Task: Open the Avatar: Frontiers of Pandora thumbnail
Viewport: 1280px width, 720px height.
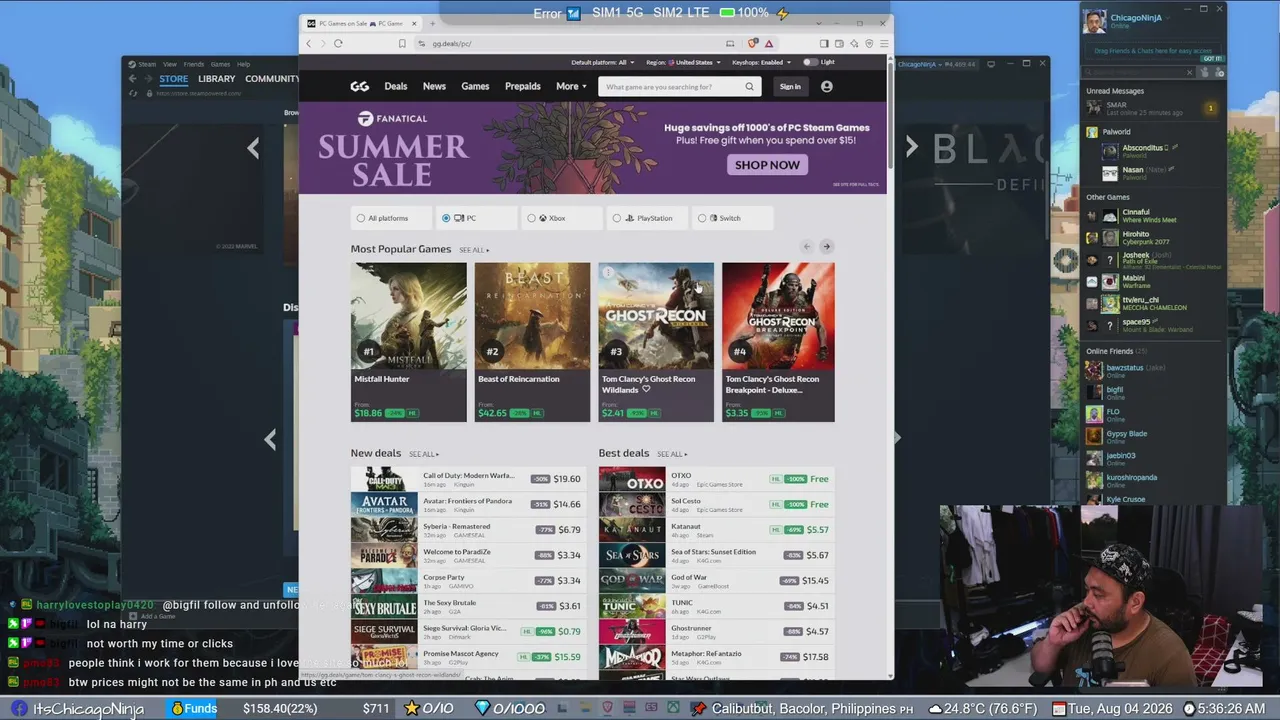Action: coord(384,504)
